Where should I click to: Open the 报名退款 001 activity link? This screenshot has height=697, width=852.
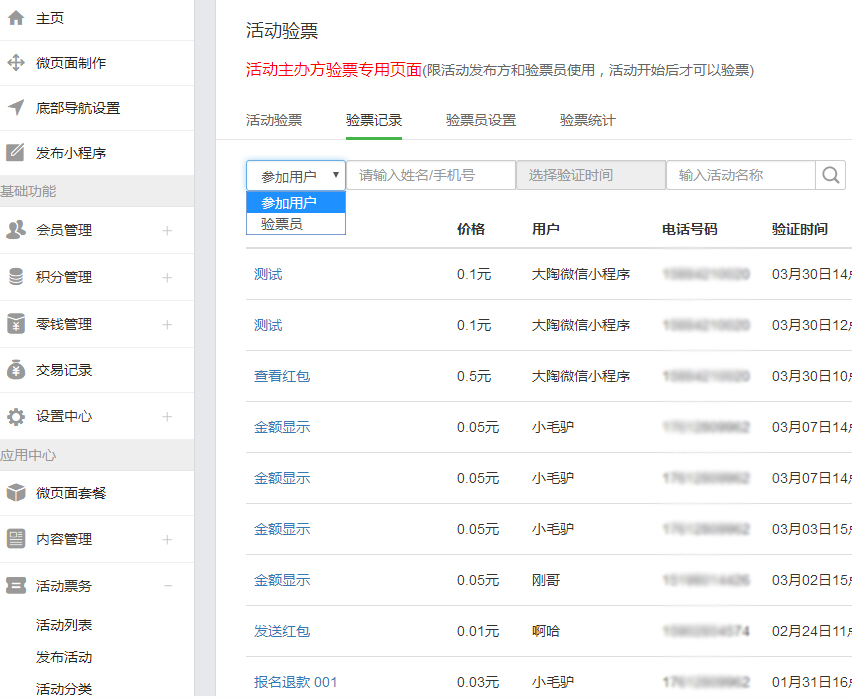(x=296, y=682)
